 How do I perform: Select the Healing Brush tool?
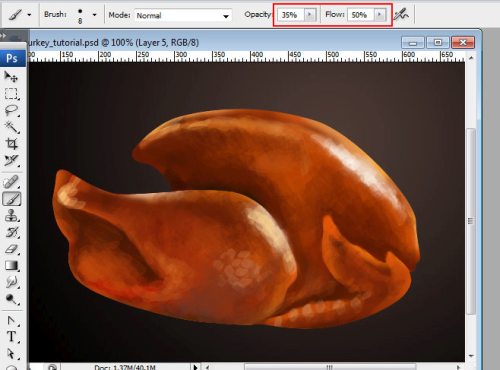tap(11, 182)
